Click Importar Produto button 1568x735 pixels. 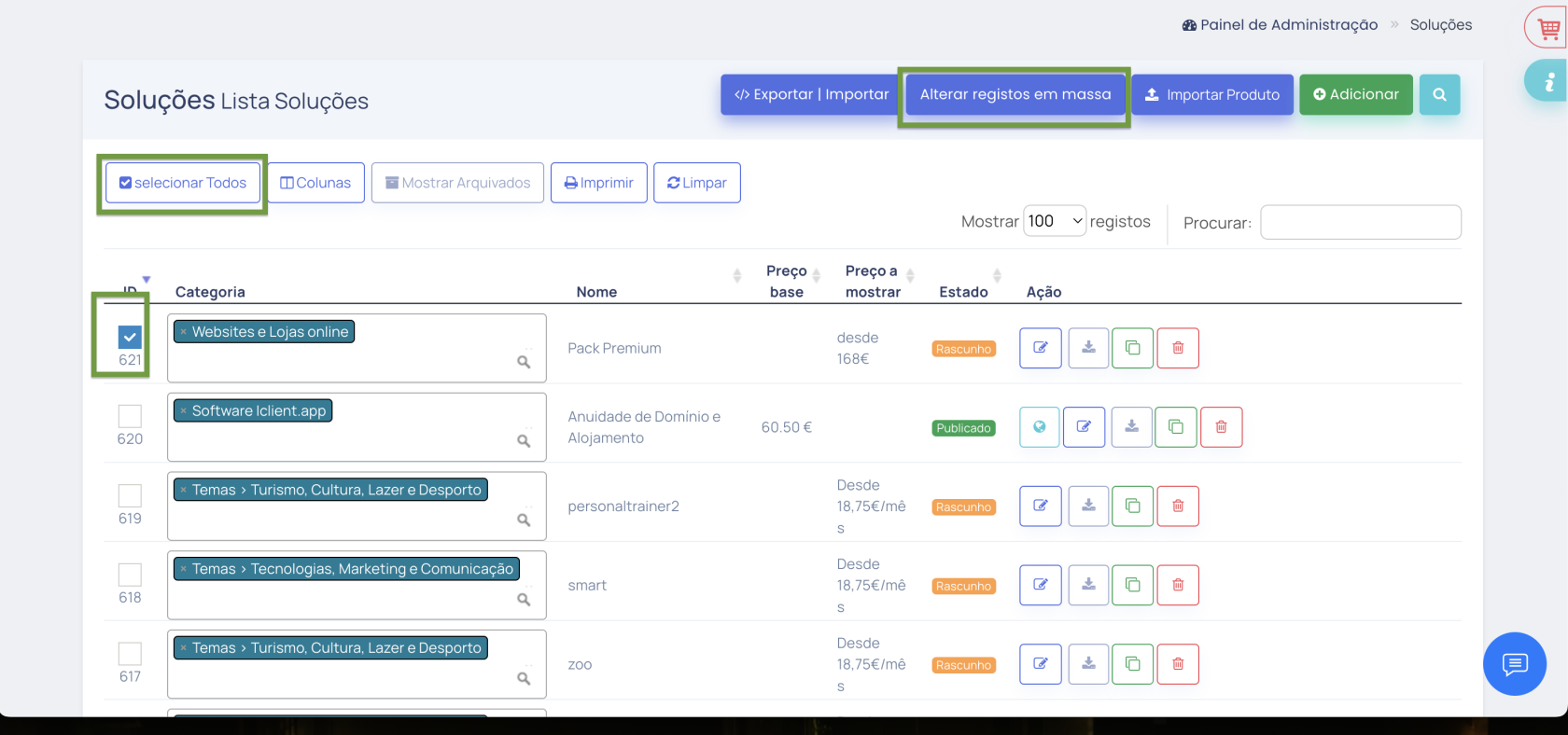tap(1212, 94)
